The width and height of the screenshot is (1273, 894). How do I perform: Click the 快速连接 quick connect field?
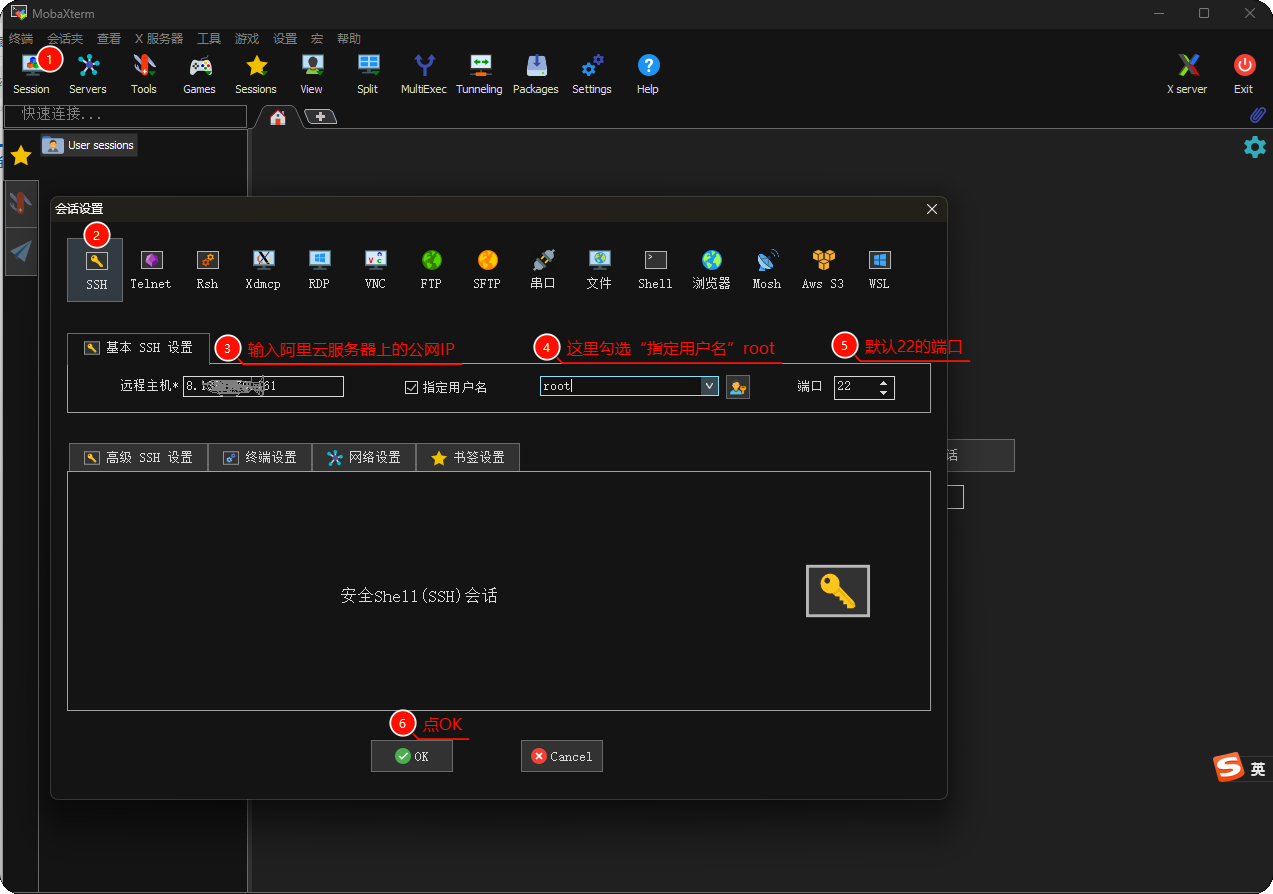point(125,115)
